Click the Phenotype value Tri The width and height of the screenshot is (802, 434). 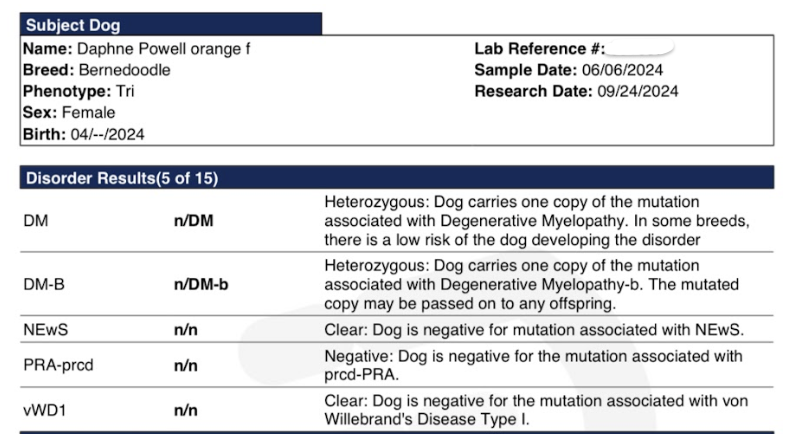[125, 92]
